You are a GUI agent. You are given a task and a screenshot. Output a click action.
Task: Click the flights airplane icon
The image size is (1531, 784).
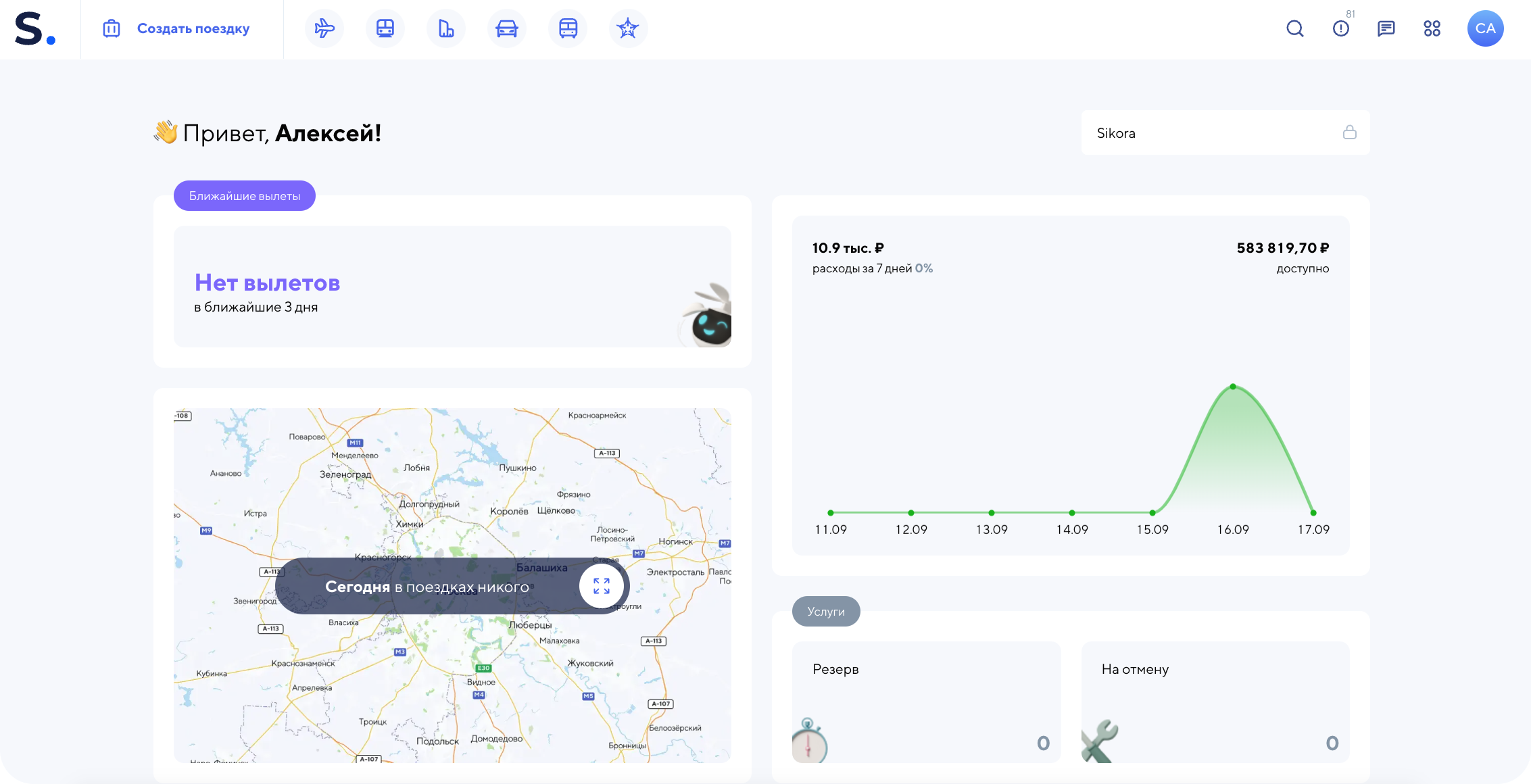click(324, 28)
